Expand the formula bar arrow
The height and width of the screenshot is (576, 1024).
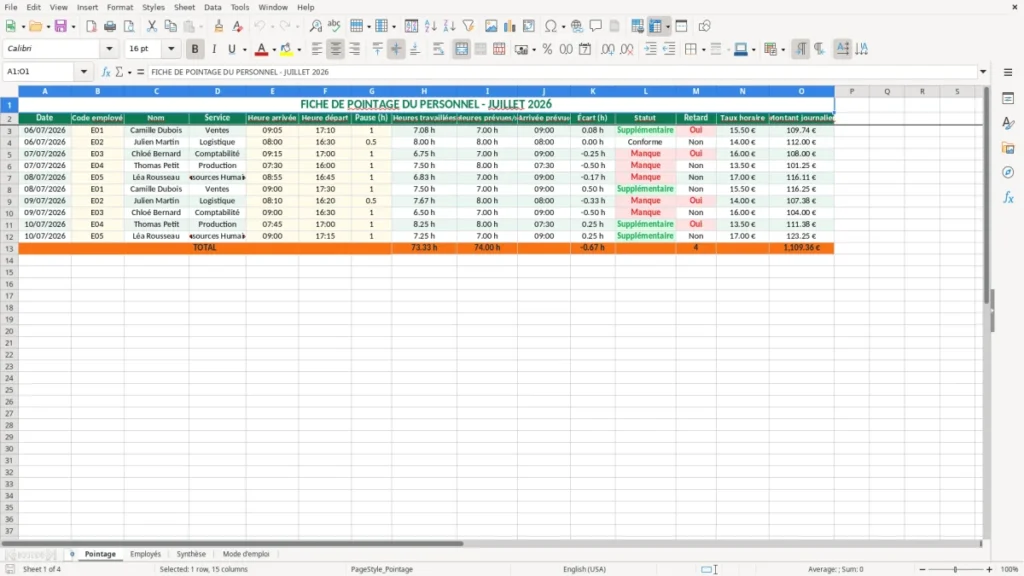click(983, 72)
